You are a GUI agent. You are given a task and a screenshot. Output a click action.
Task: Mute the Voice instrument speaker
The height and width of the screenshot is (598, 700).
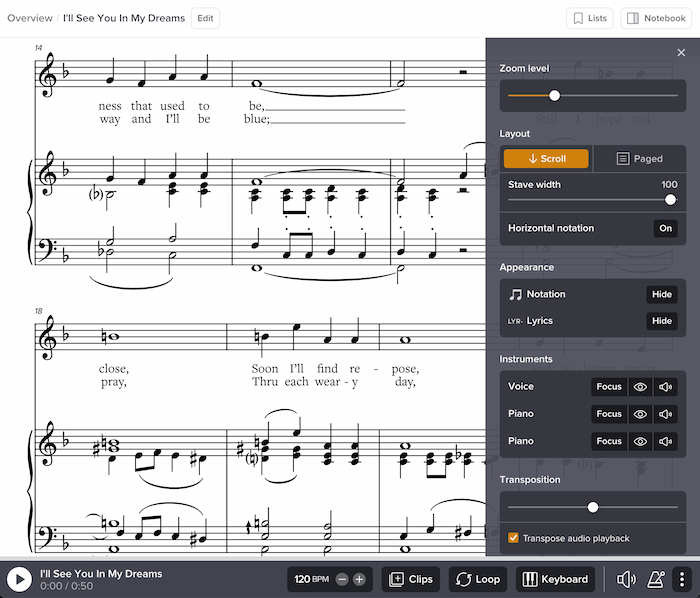665,386
